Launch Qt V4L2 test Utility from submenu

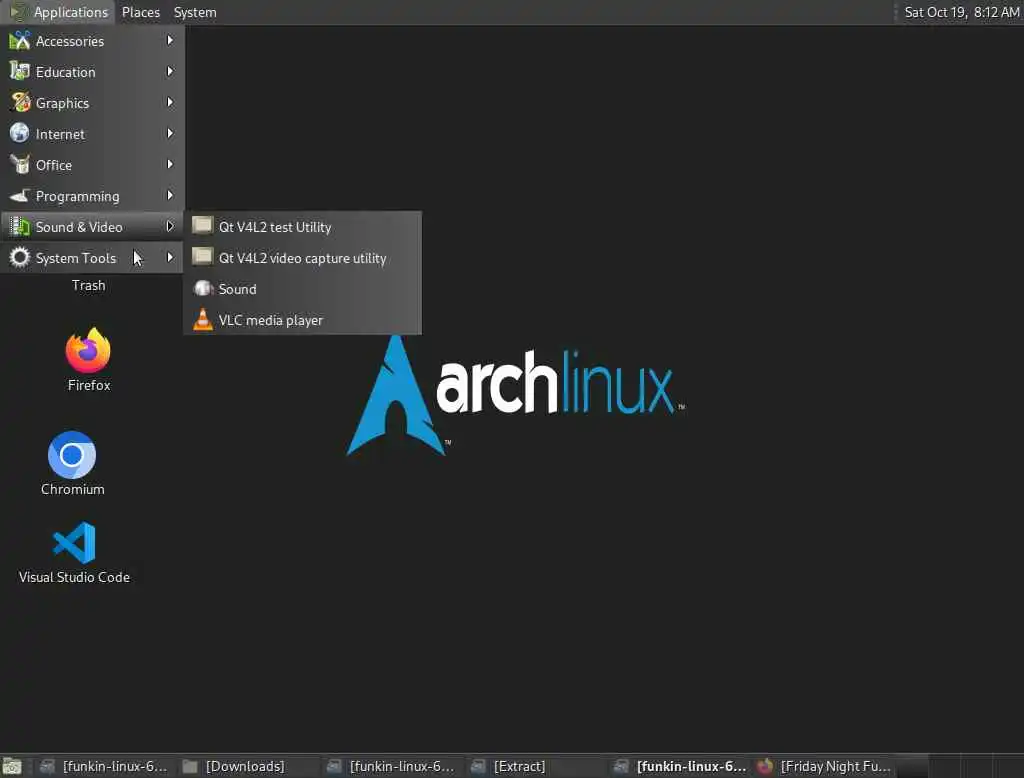(302, 227)
